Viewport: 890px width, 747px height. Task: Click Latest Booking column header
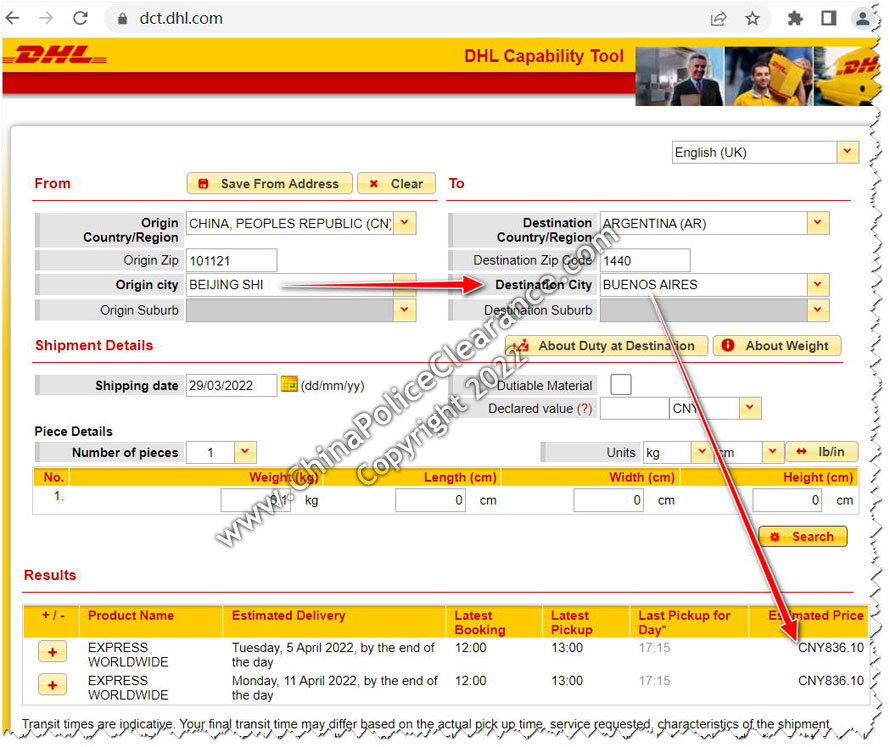(x=480, y=623)
